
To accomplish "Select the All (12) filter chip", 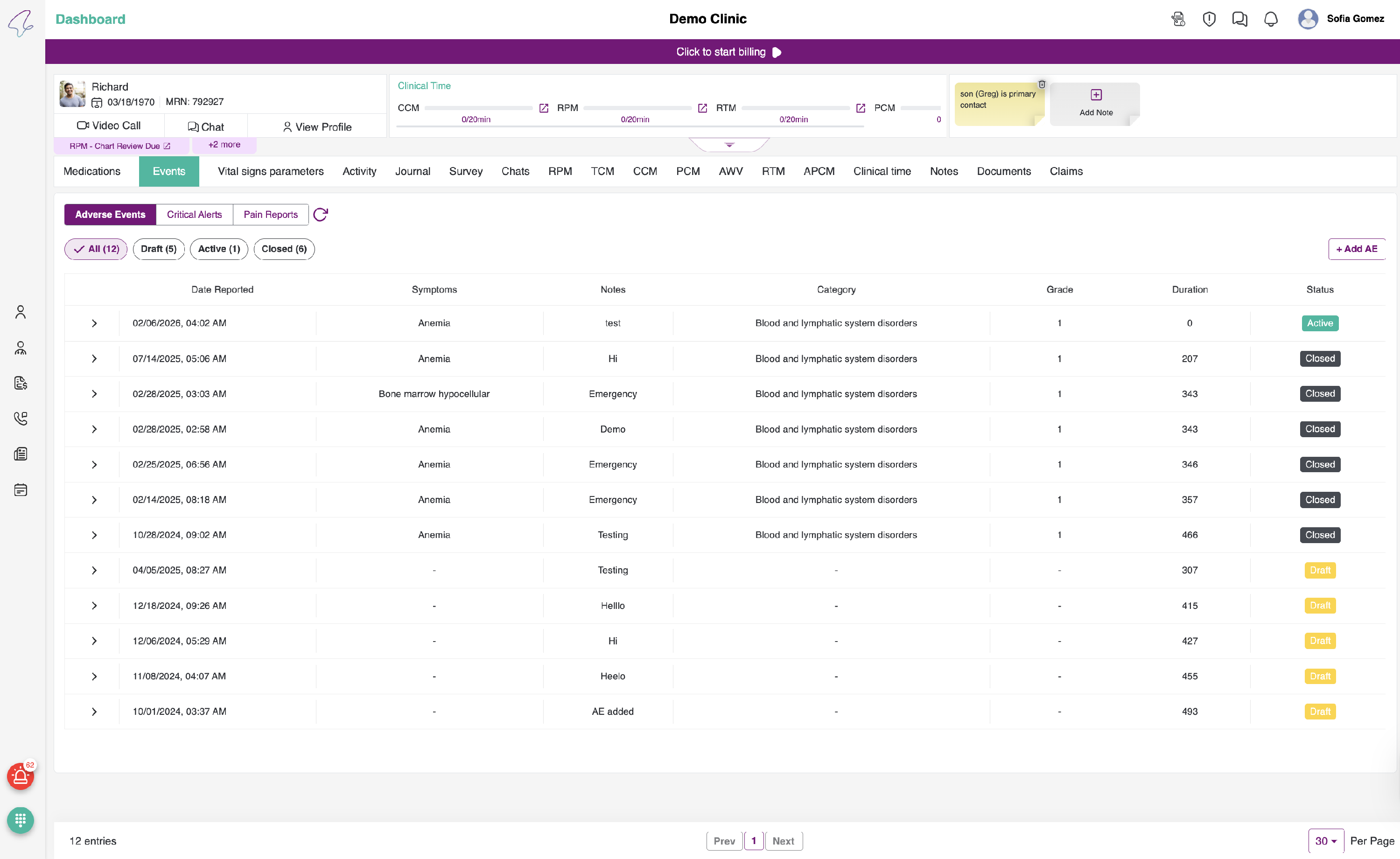I will pyautogui.click(x=96, y=249).
